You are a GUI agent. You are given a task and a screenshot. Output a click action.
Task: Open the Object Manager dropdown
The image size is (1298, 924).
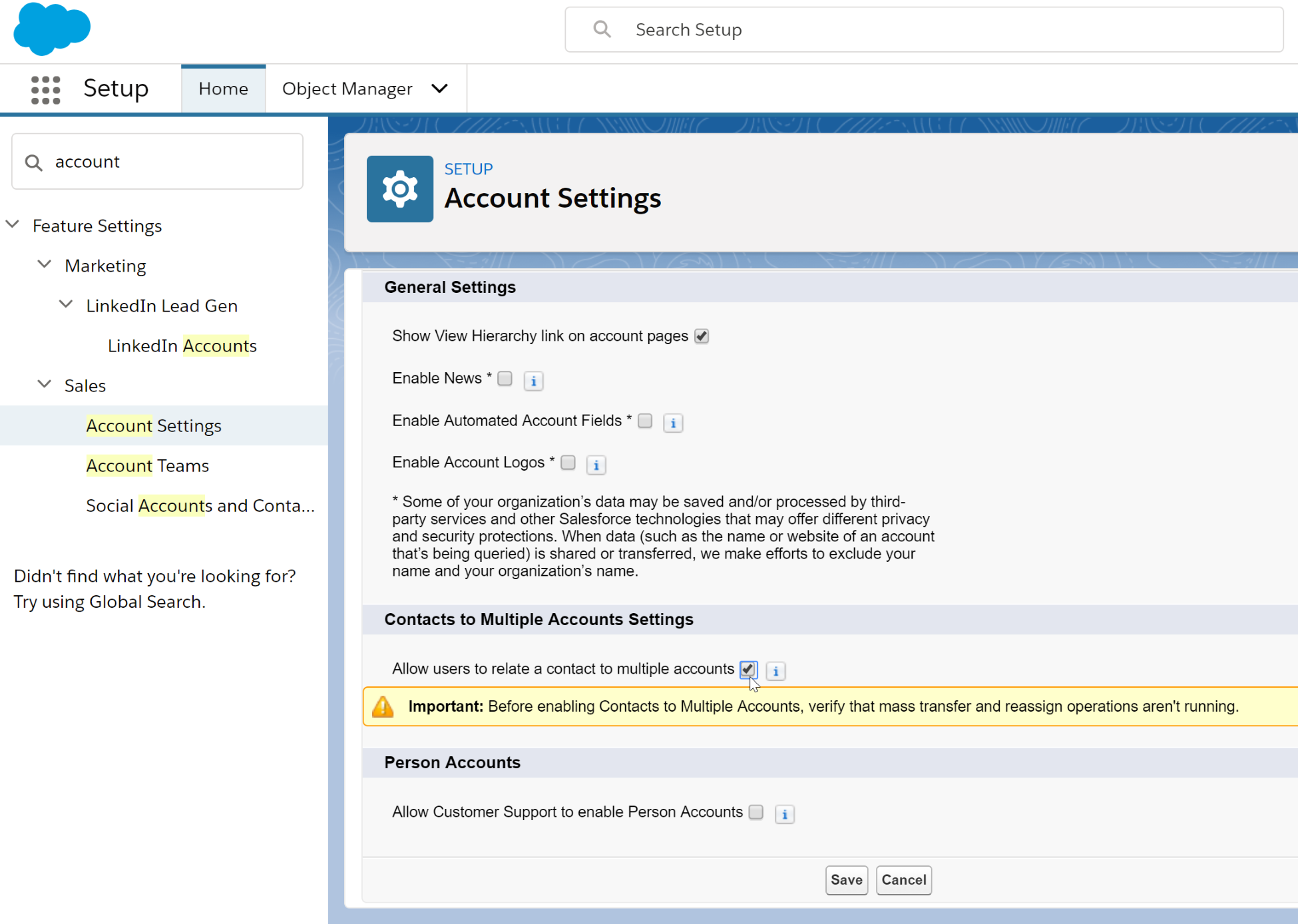365,89
